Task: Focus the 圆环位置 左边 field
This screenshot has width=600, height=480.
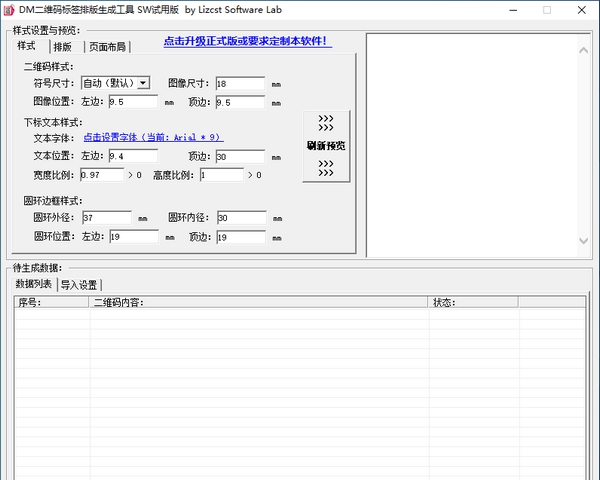Action: click(x=134, y=237)
